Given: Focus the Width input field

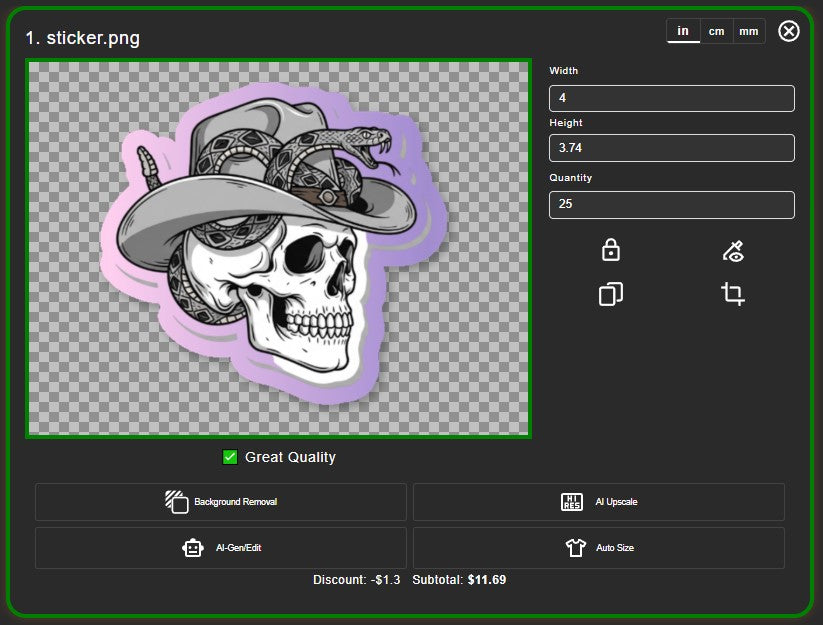Looking at the screenshot, I should [671, 98].
